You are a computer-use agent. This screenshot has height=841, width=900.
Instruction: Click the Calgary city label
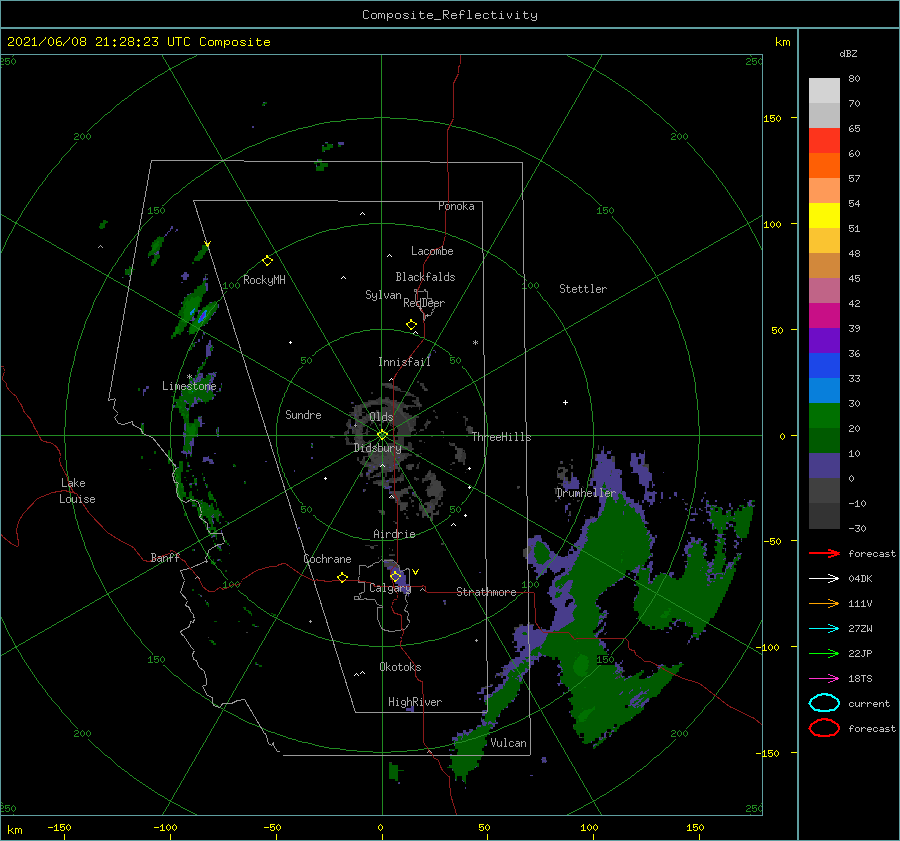coord(390,588)
